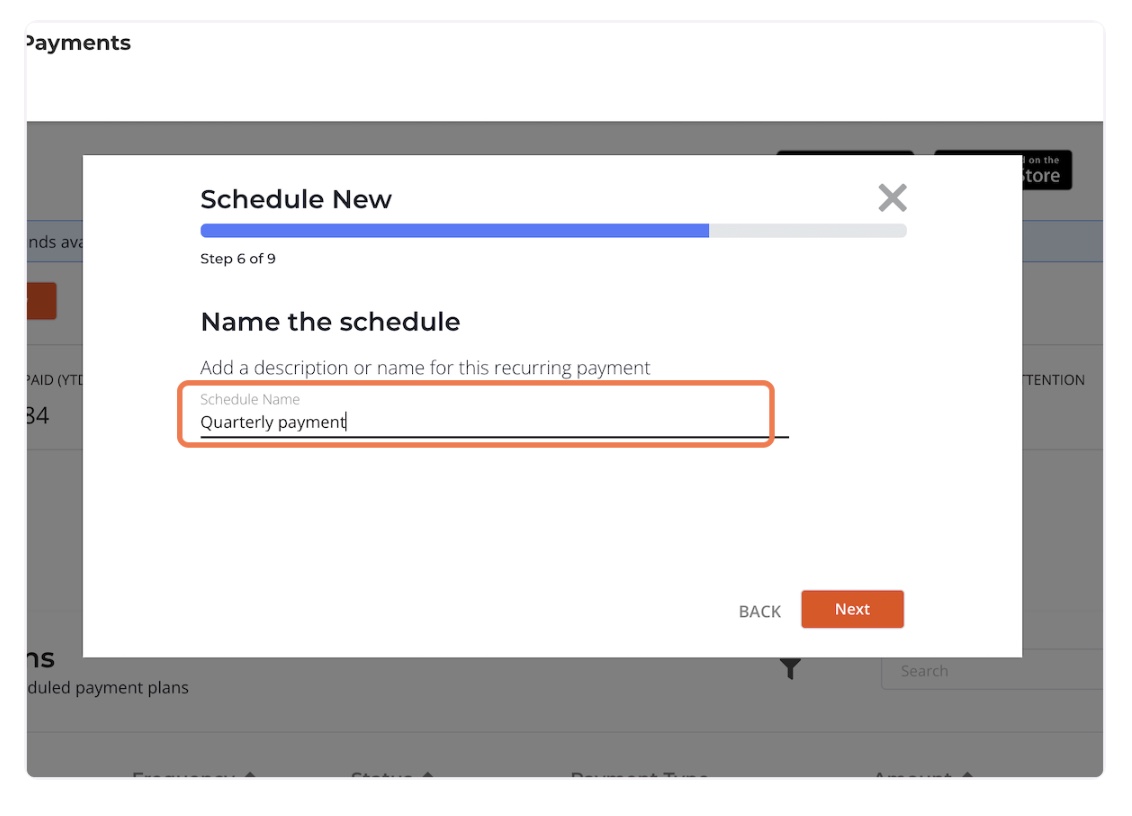Image resolution: width=1132 pixels, height=816 pixels.
Task: Click the funnel filter icon
Action: coord(790,669)
